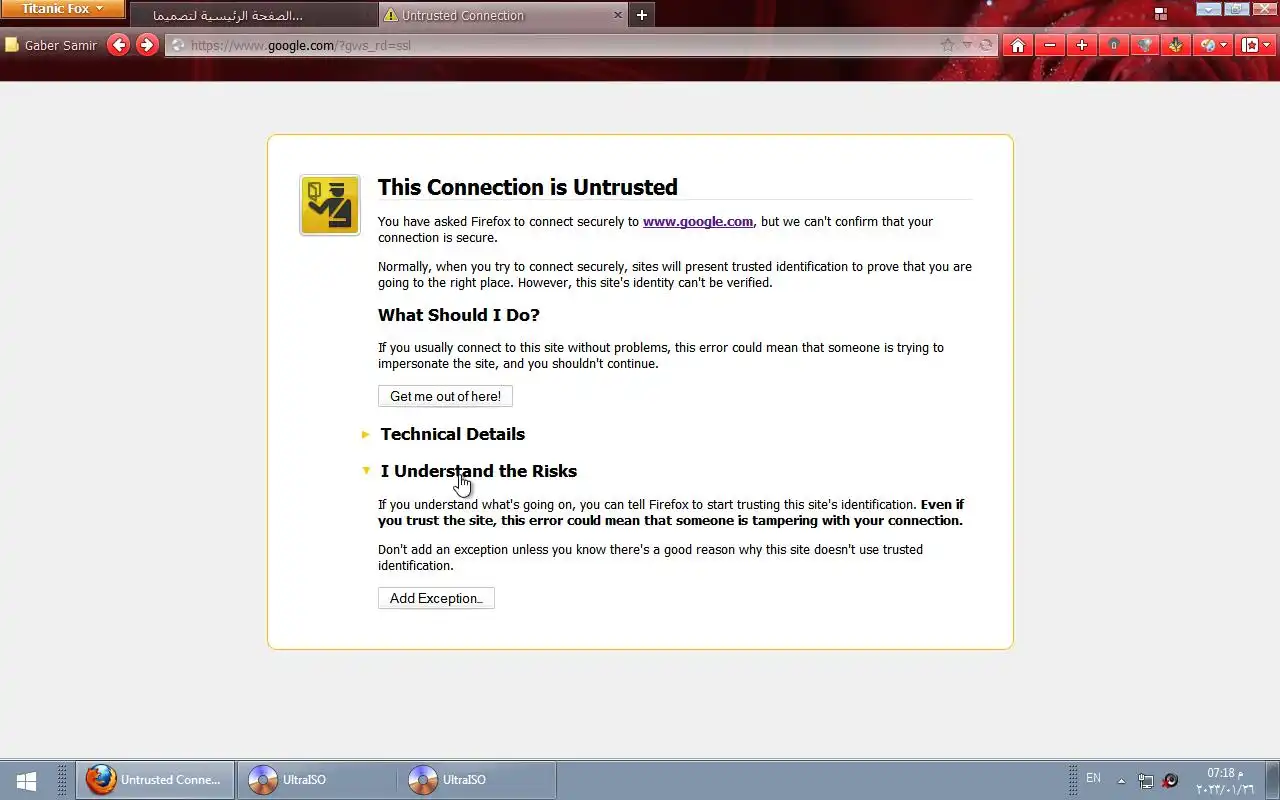Open the tab groups icon
Screen dimensions: 1280x800
point(1161,14)
